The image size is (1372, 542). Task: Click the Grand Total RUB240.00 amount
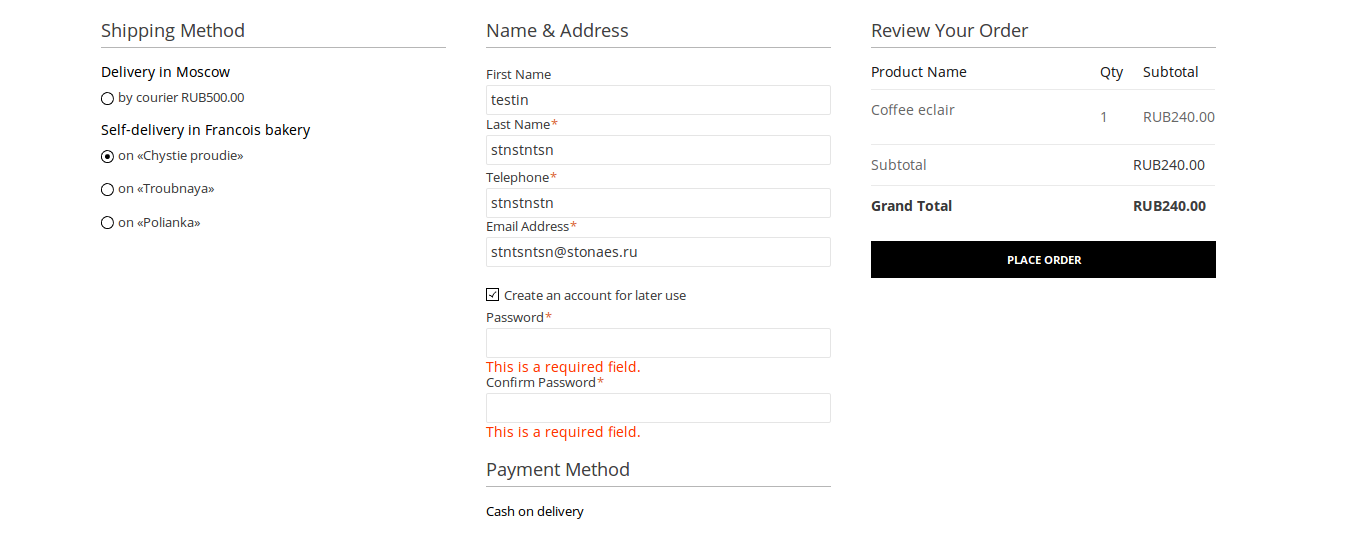pyautogui.click(x=1169, y=206)
